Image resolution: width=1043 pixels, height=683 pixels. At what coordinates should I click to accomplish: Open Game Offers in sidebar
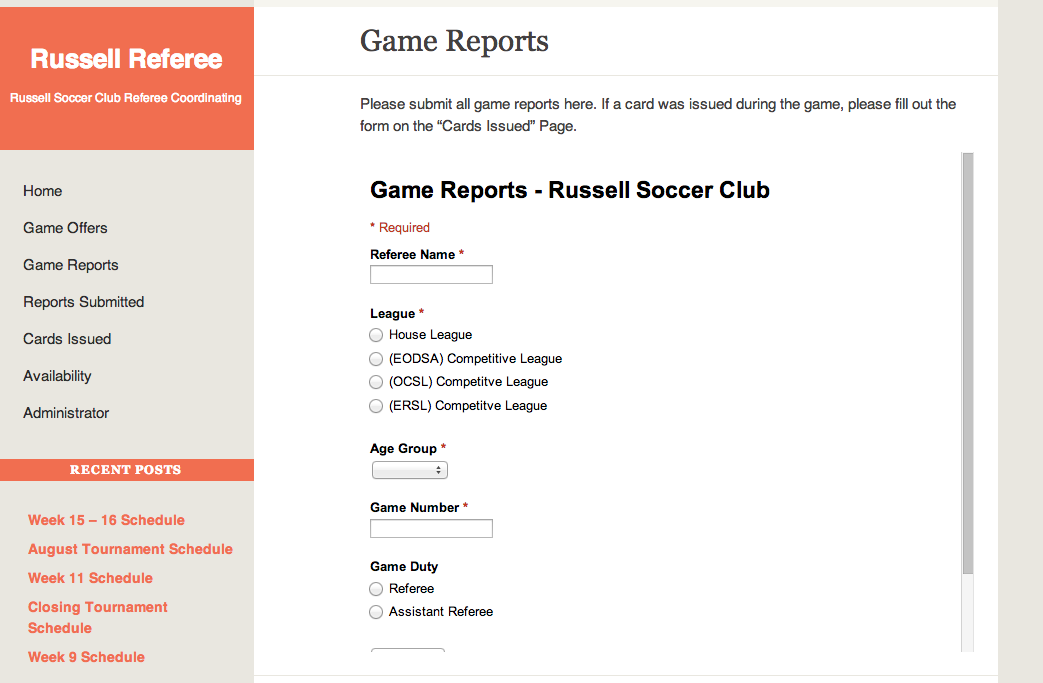(x=65, y=228)
